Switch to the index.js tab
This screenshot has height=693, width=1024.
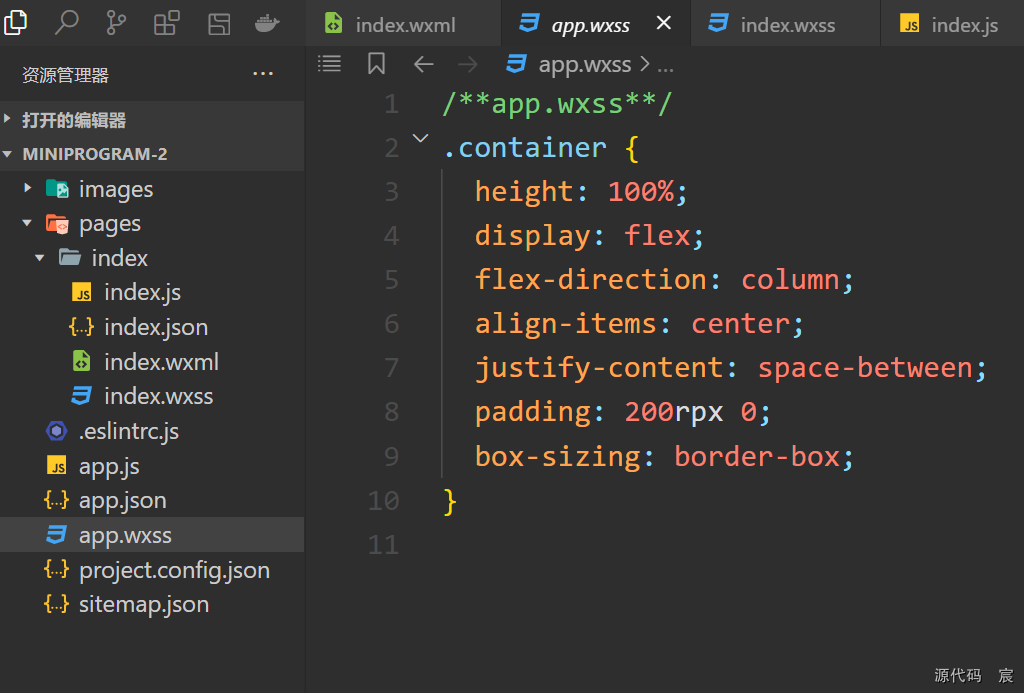[x=952, y=24]
